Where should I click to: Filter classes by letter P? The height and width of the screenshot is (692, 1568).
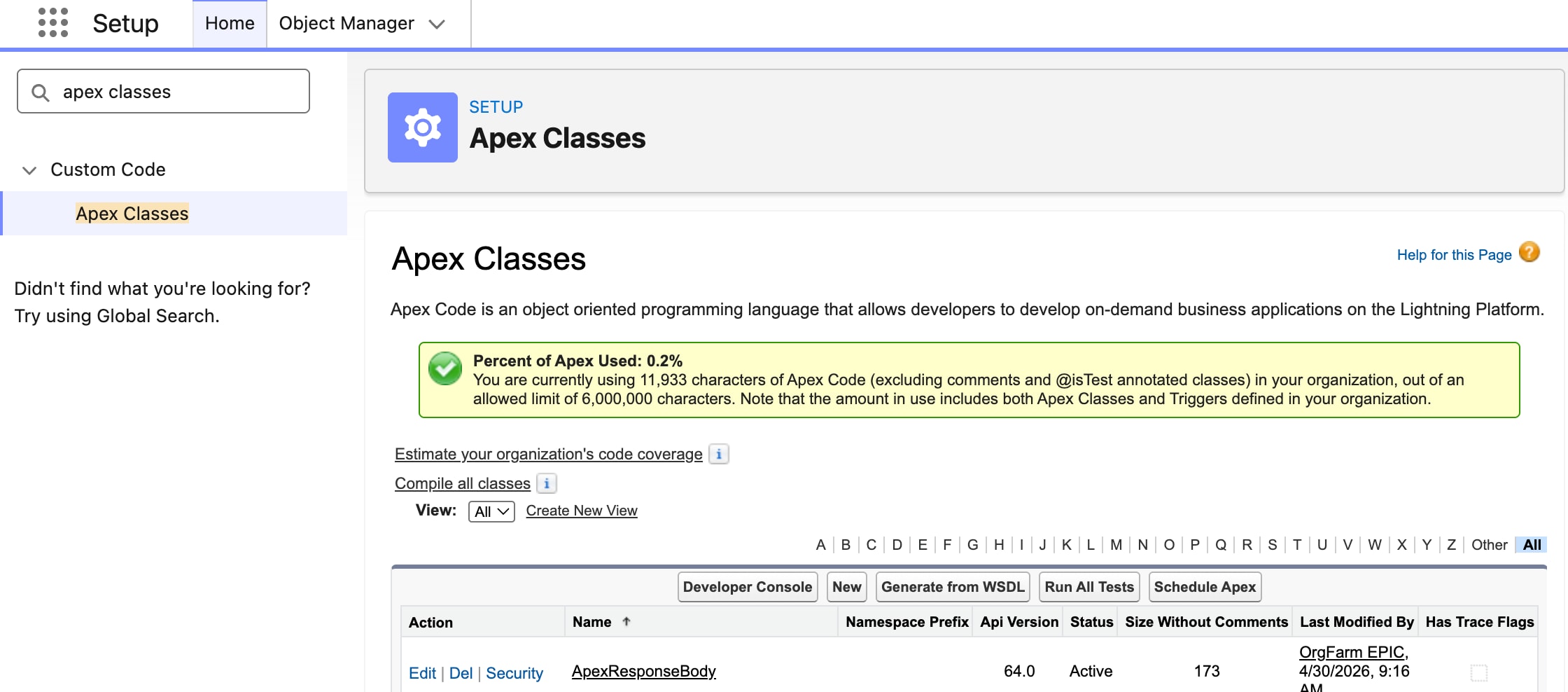(1195, 545)
